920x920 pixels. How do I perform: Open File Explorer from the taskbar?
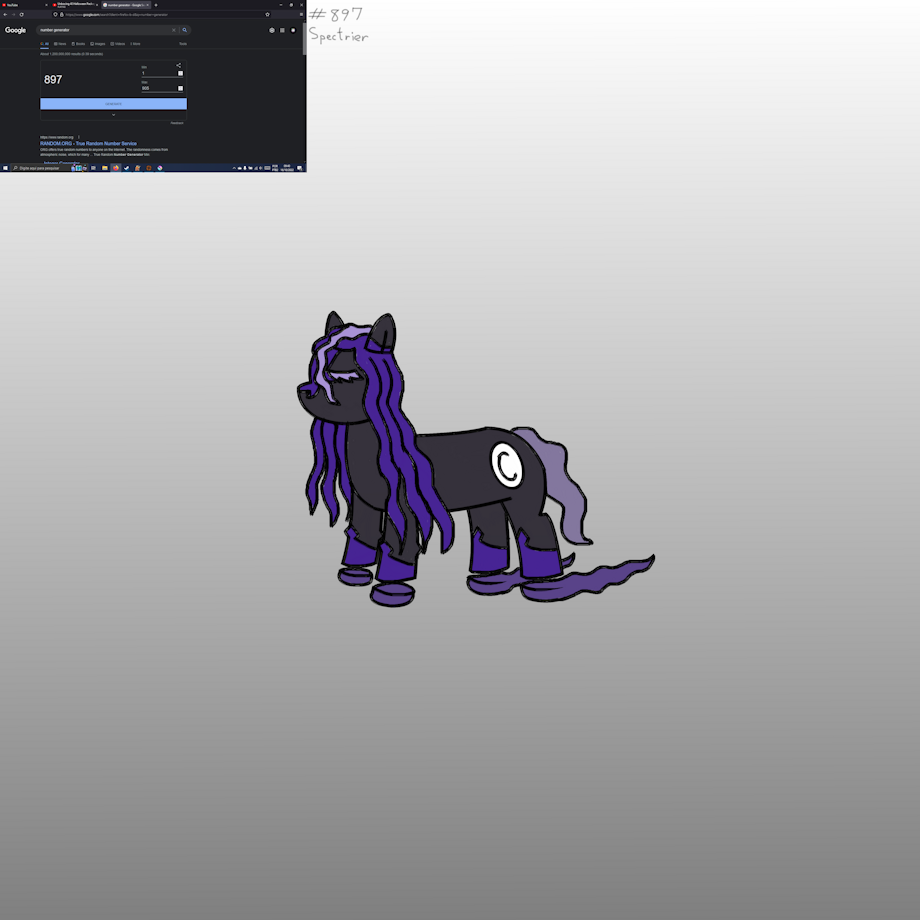tap(104, 168)
